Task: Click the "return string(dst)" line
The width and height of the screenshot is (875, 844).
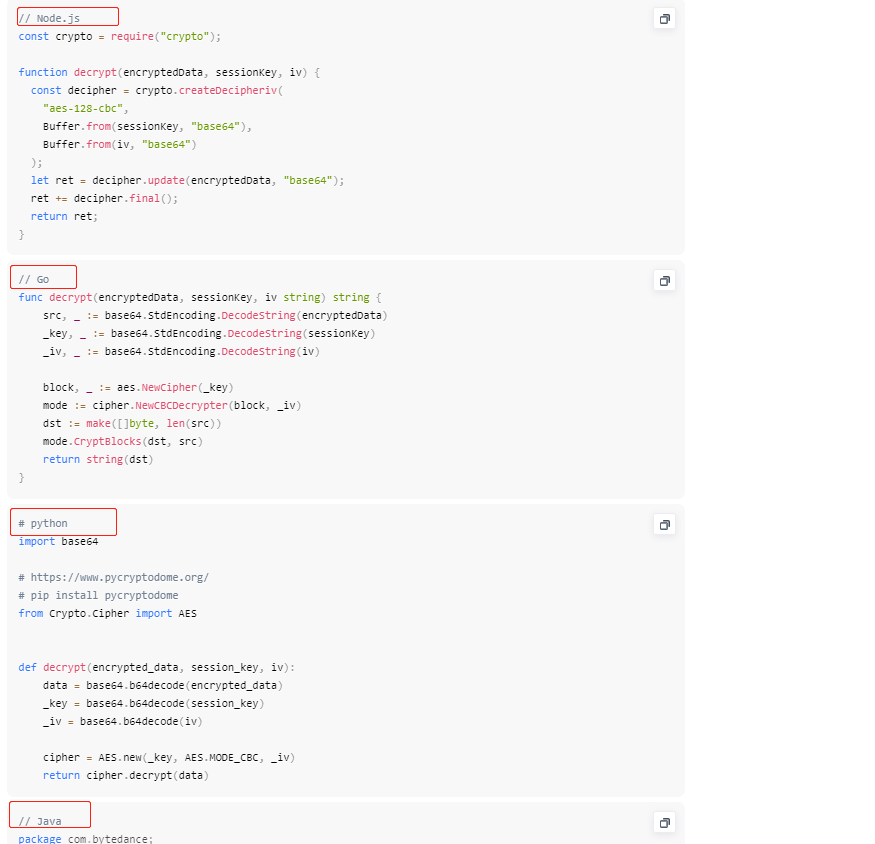Action: pos(98,460)
